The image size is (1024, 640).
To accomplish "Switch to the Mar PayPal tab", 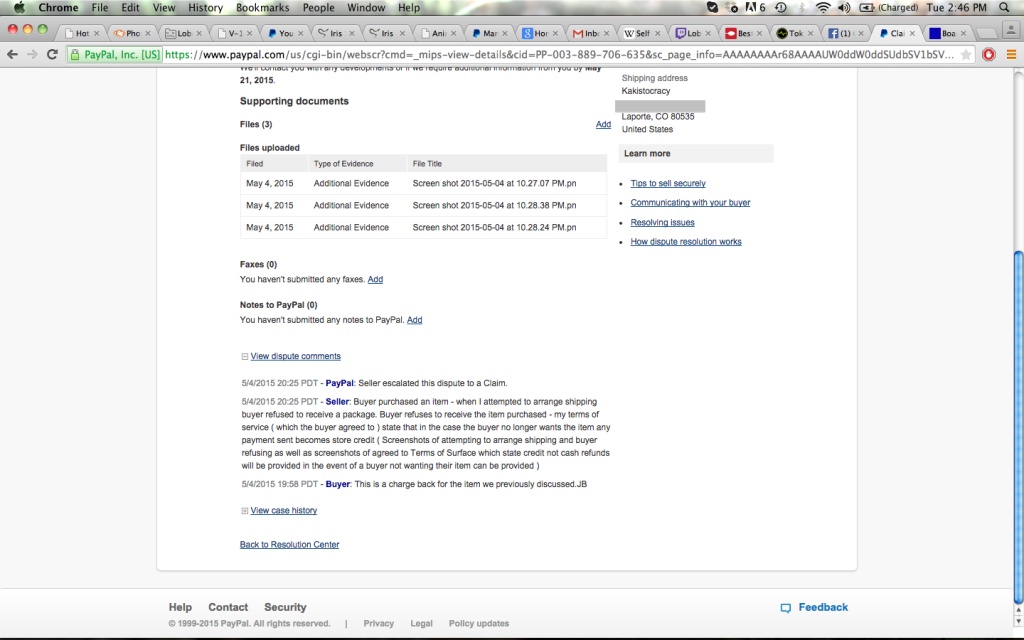I will pos(488,33).
